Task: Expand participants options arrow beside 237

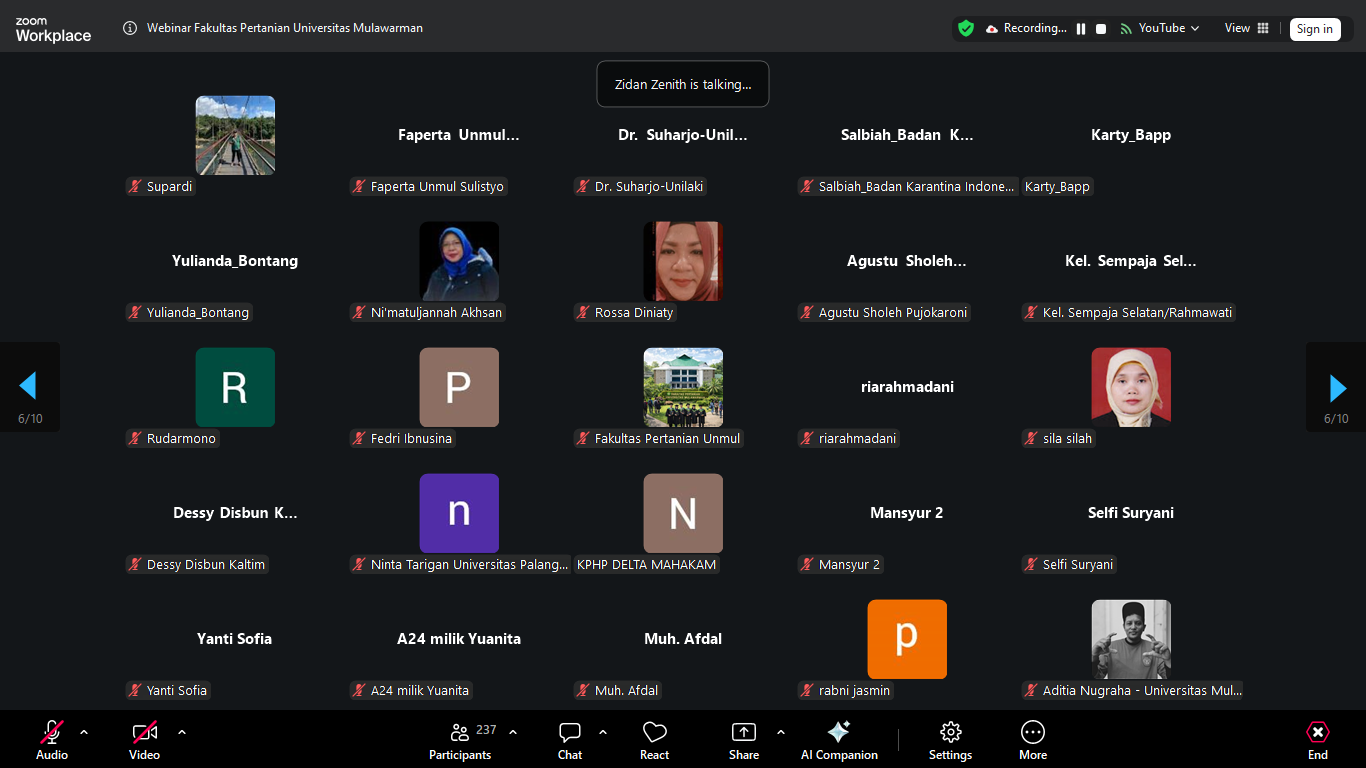Action: pos(513,732)
